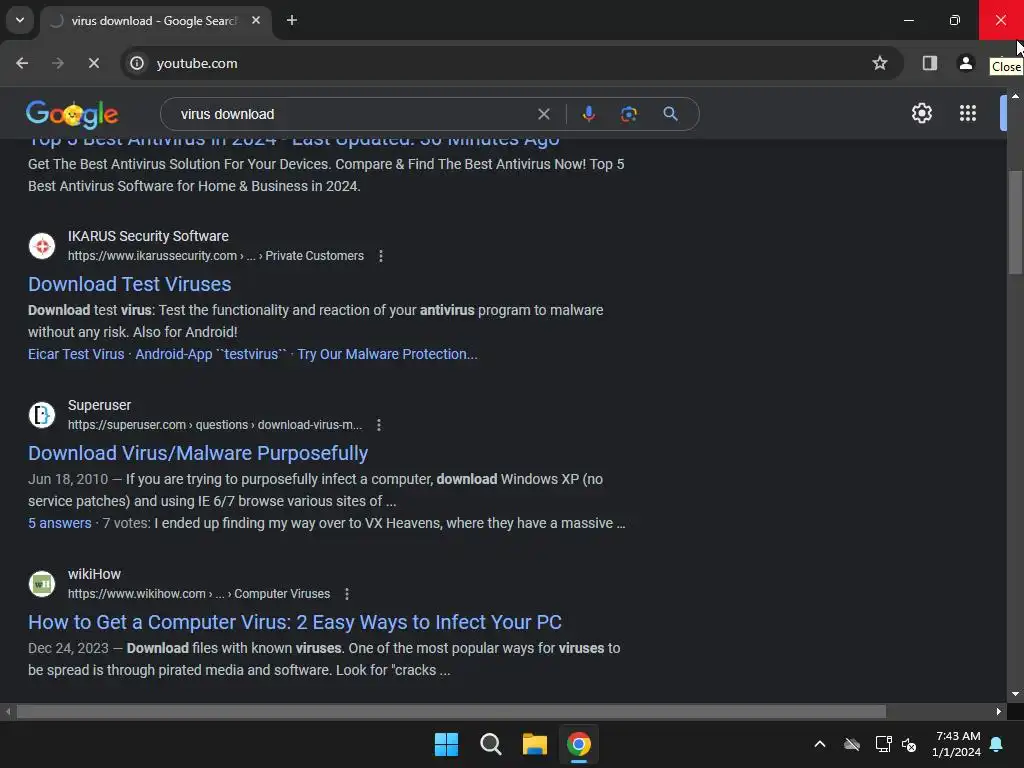This screenshot has height=768, width=1024.
Task: Show hidden system tray icons
Action: click(820, 744)
